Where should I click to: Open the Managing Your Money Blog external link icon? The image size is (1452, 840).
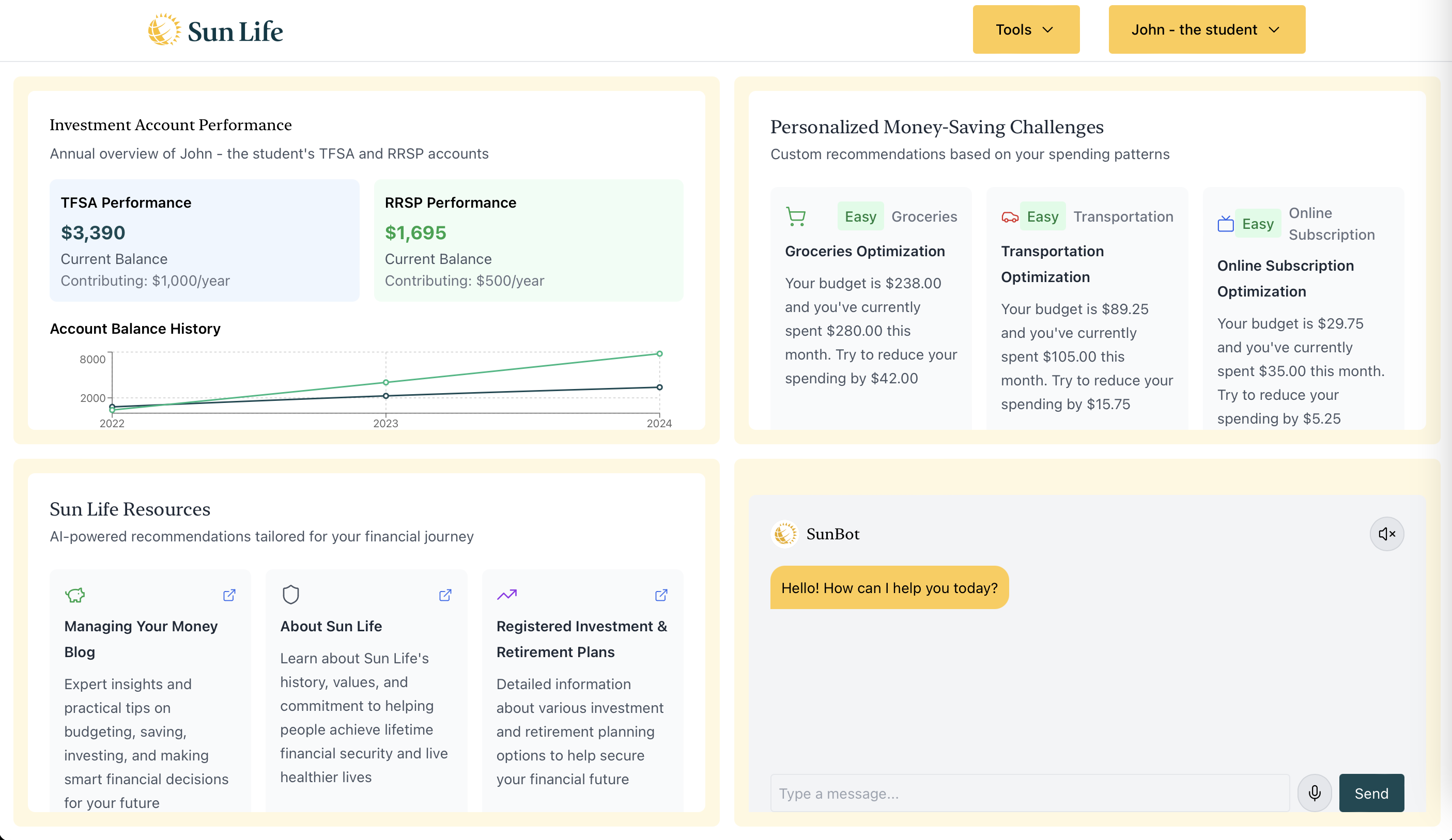pyautogui.click(x=229, y=595)
